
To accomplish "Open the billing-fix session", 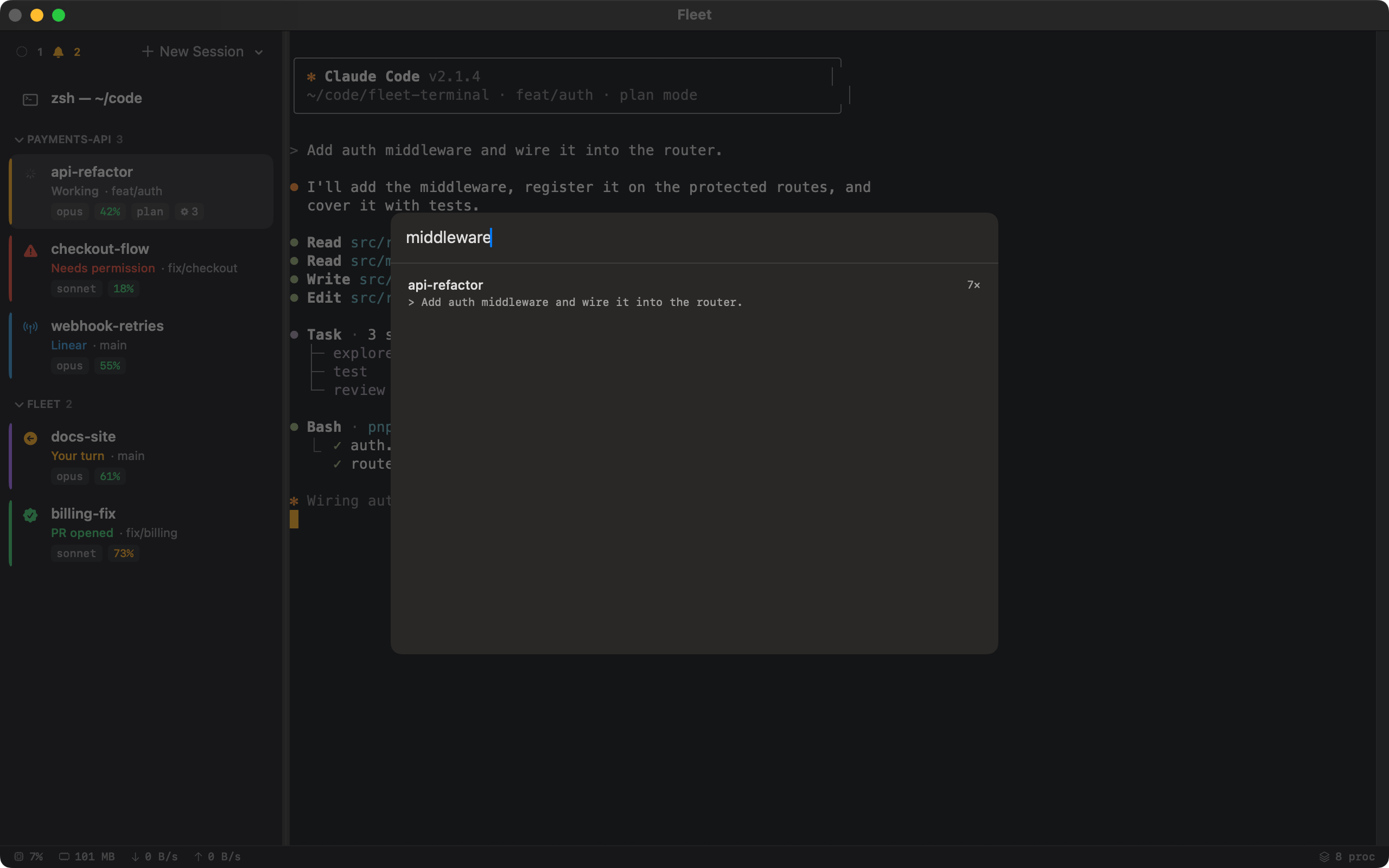I will (x=141, y=533).
